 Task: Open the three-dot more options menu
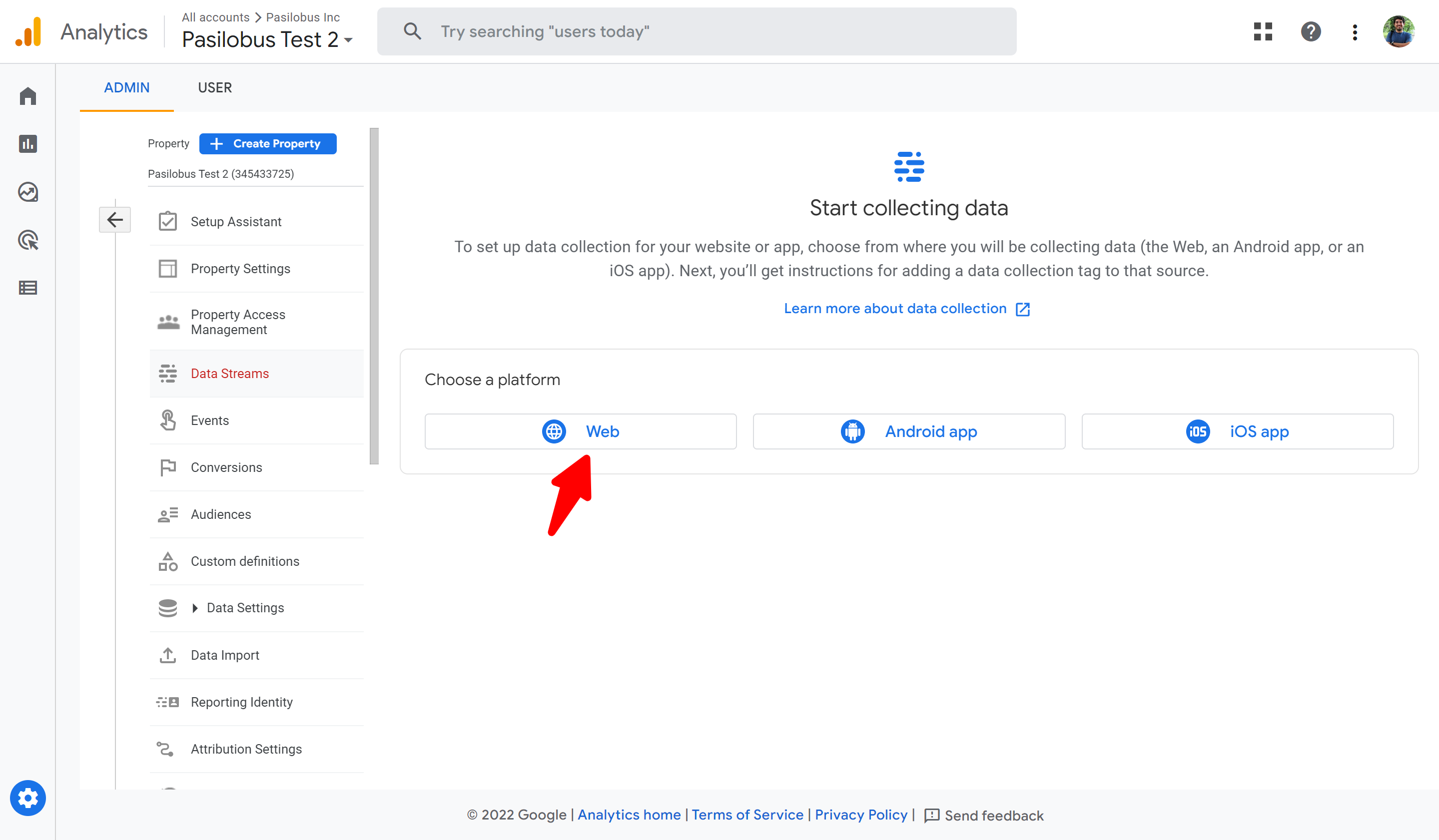point(1355,31)
